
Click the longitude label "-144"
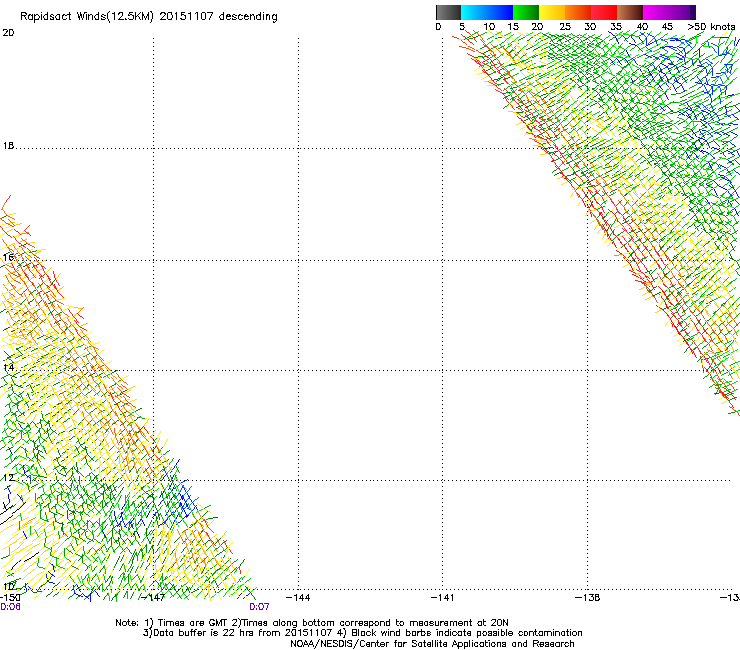298,598
